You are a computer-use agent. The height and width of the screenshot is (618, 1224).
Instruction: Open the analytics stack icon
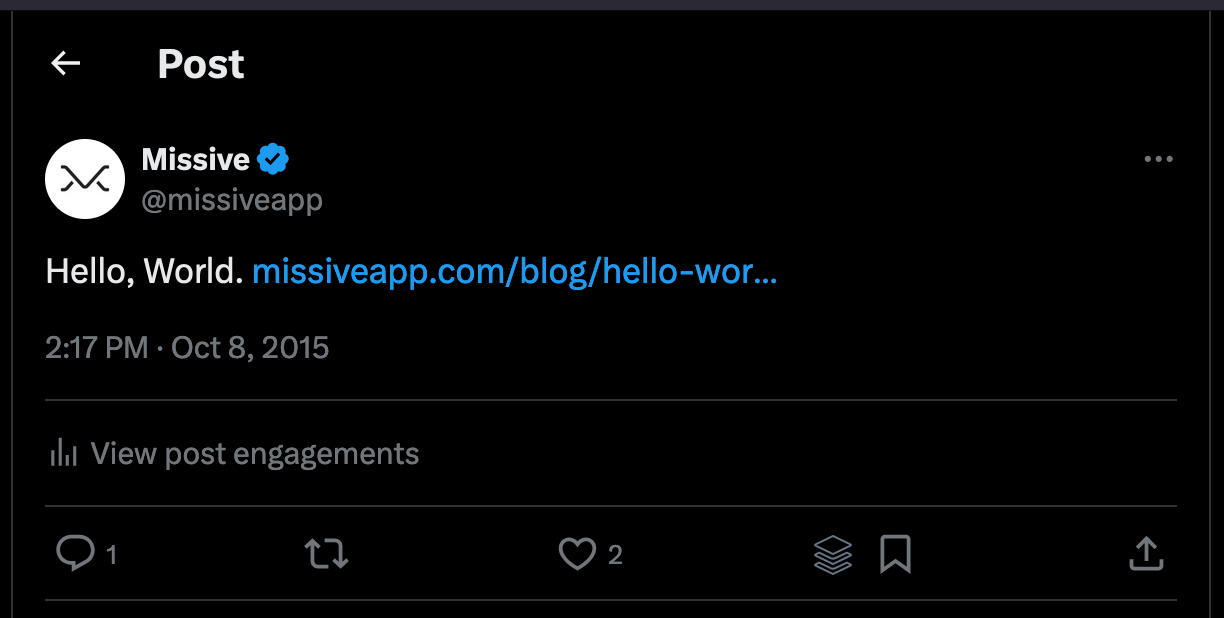(834, 553)
